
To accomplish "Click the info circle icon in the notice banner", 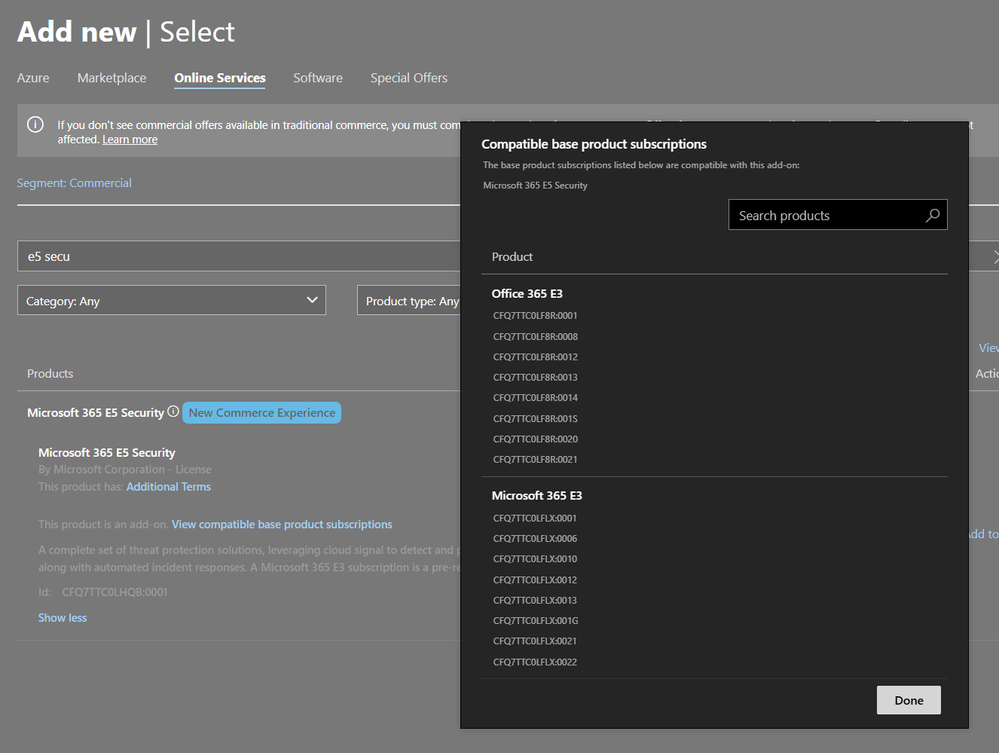I will (x=35, y=124).
